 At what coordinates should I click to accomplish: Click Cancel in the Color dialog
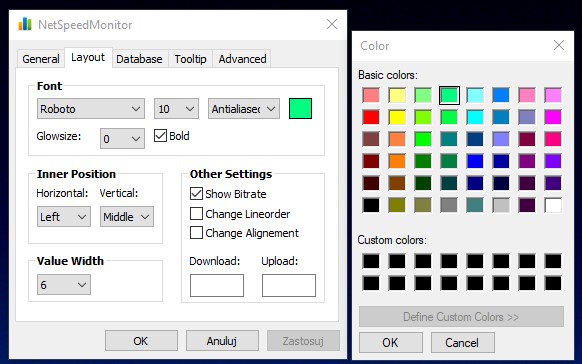[462, 342]
